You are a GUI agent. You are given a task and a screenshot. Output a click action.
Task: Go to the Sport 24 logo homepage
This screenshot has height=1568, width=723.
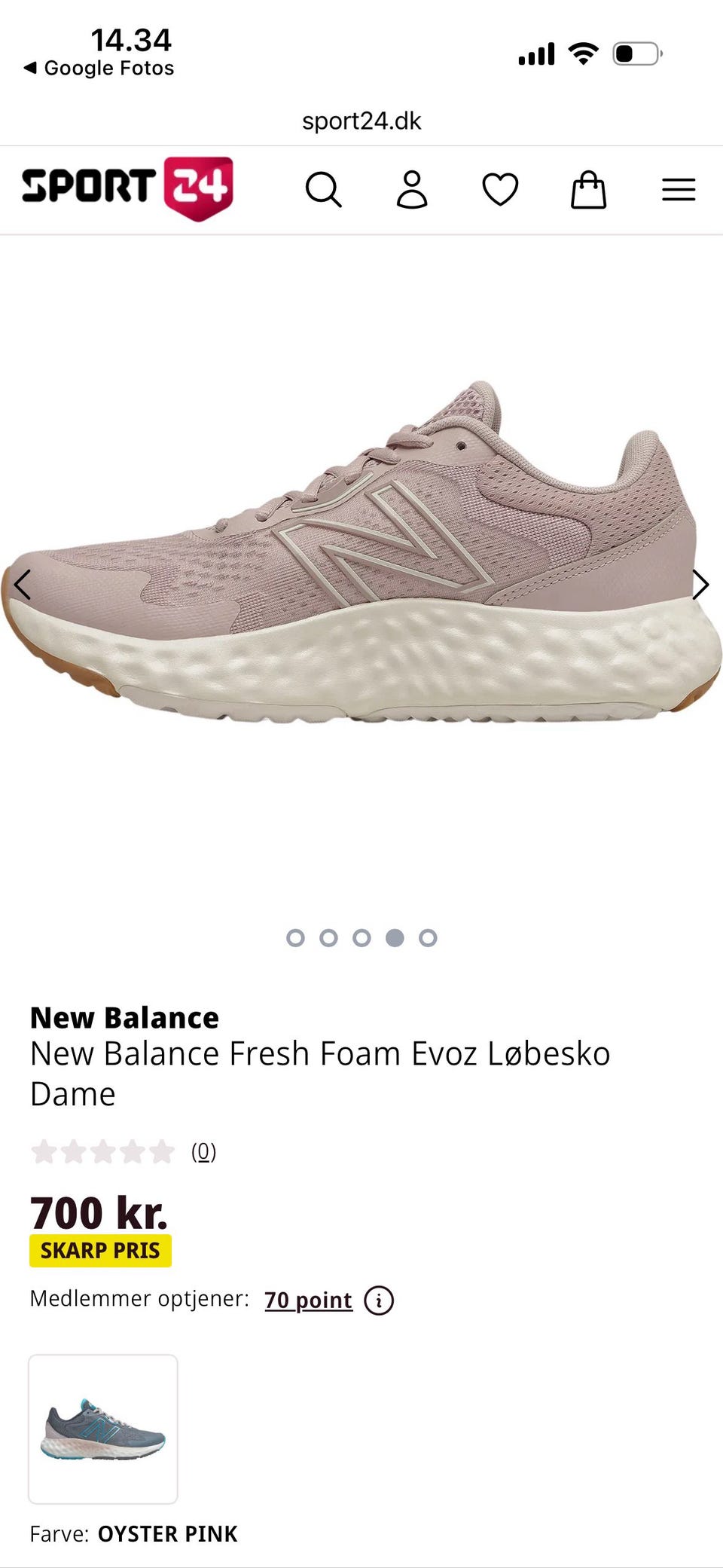[127, 188]
